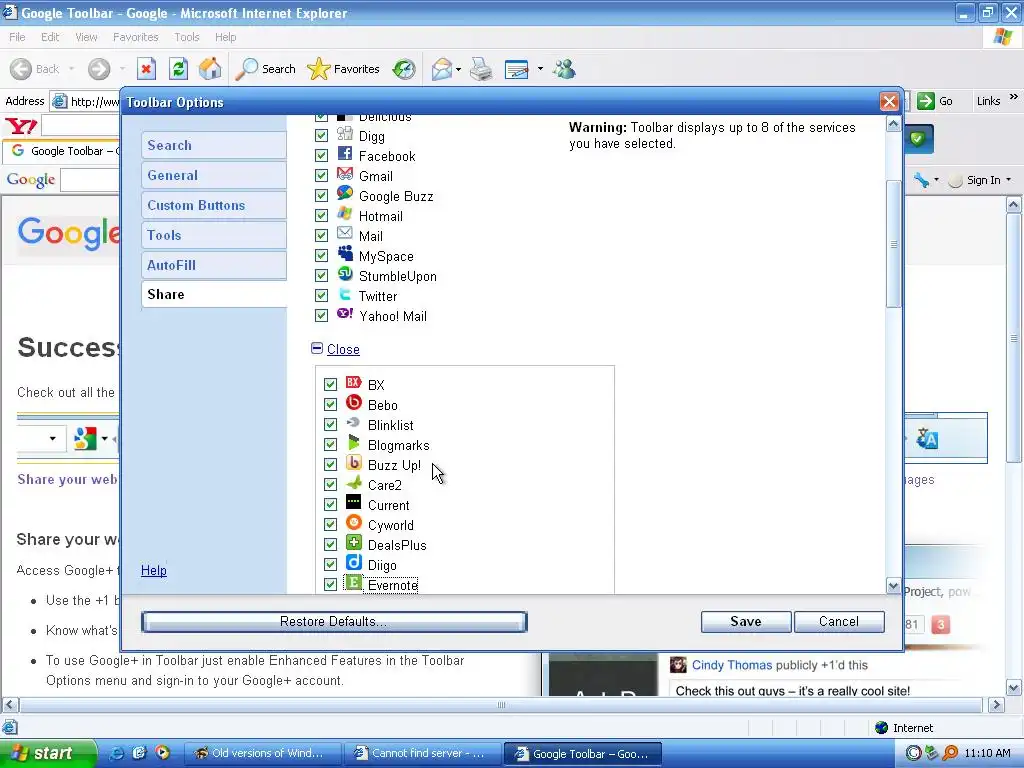Uncheck the Facebook checkbox
1024x768 pixels.
[x=321, y=155]
